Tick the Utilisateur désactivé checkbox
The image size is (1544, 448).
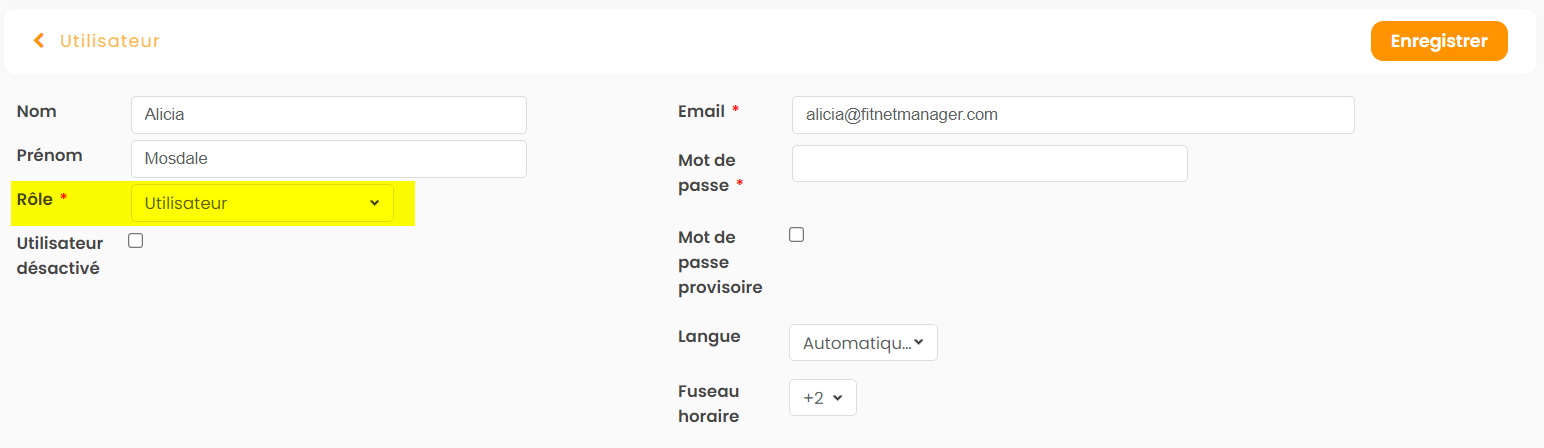(x=136, y=240)
